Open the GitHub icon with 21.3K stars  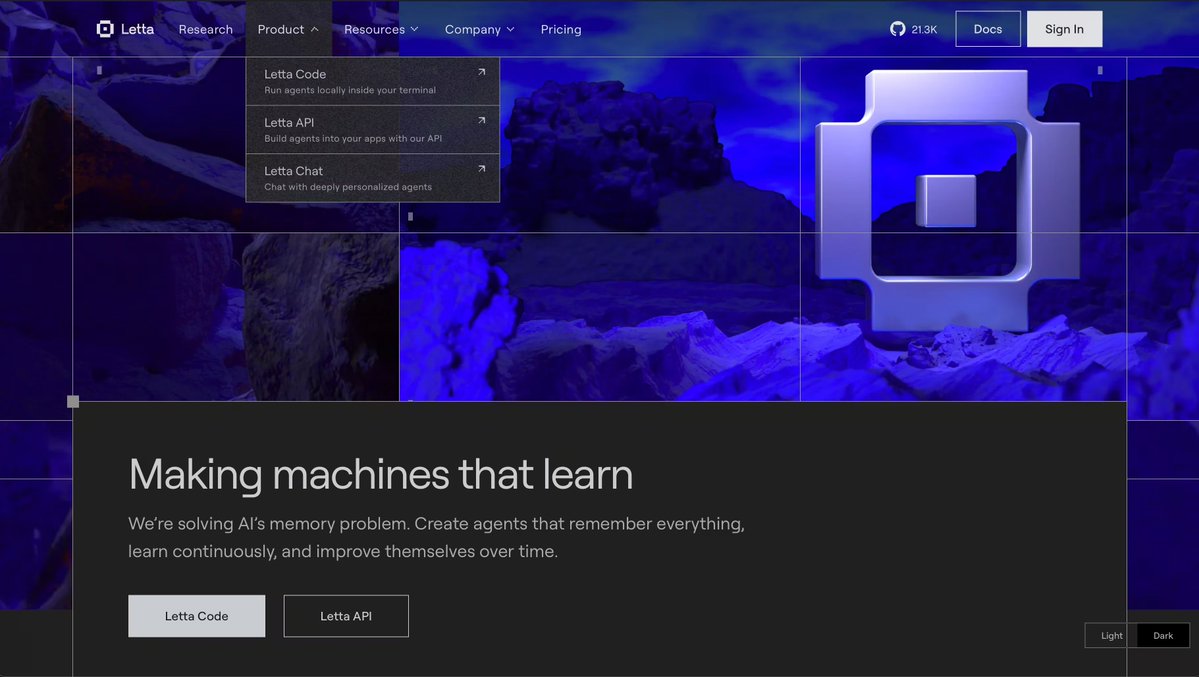point(898,29)
